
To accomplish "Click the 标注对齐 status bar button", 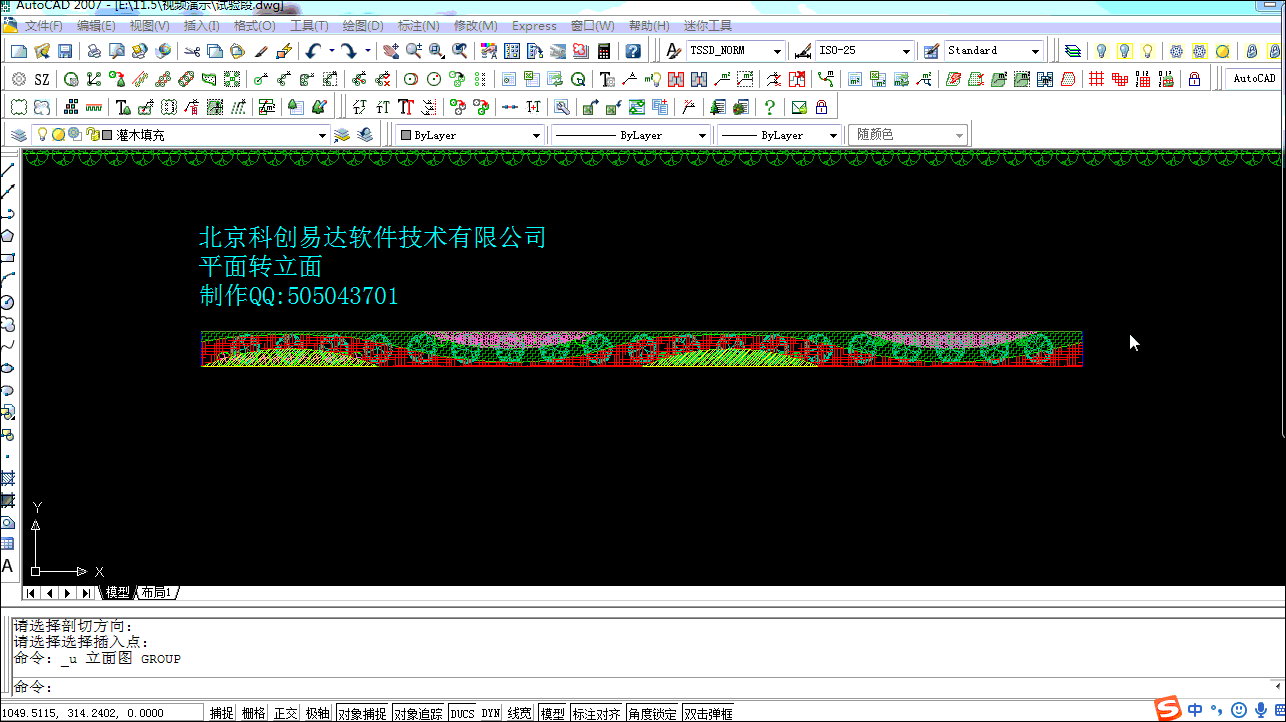I will [x=596, y=713].
